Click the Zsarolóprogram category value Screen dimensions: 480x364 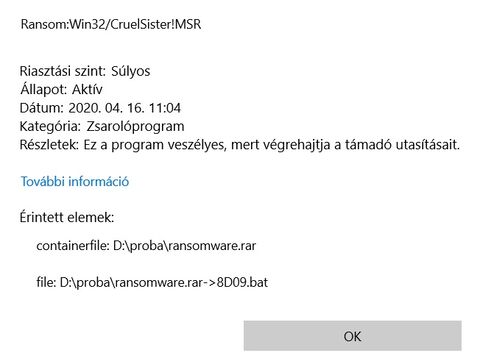135,127
